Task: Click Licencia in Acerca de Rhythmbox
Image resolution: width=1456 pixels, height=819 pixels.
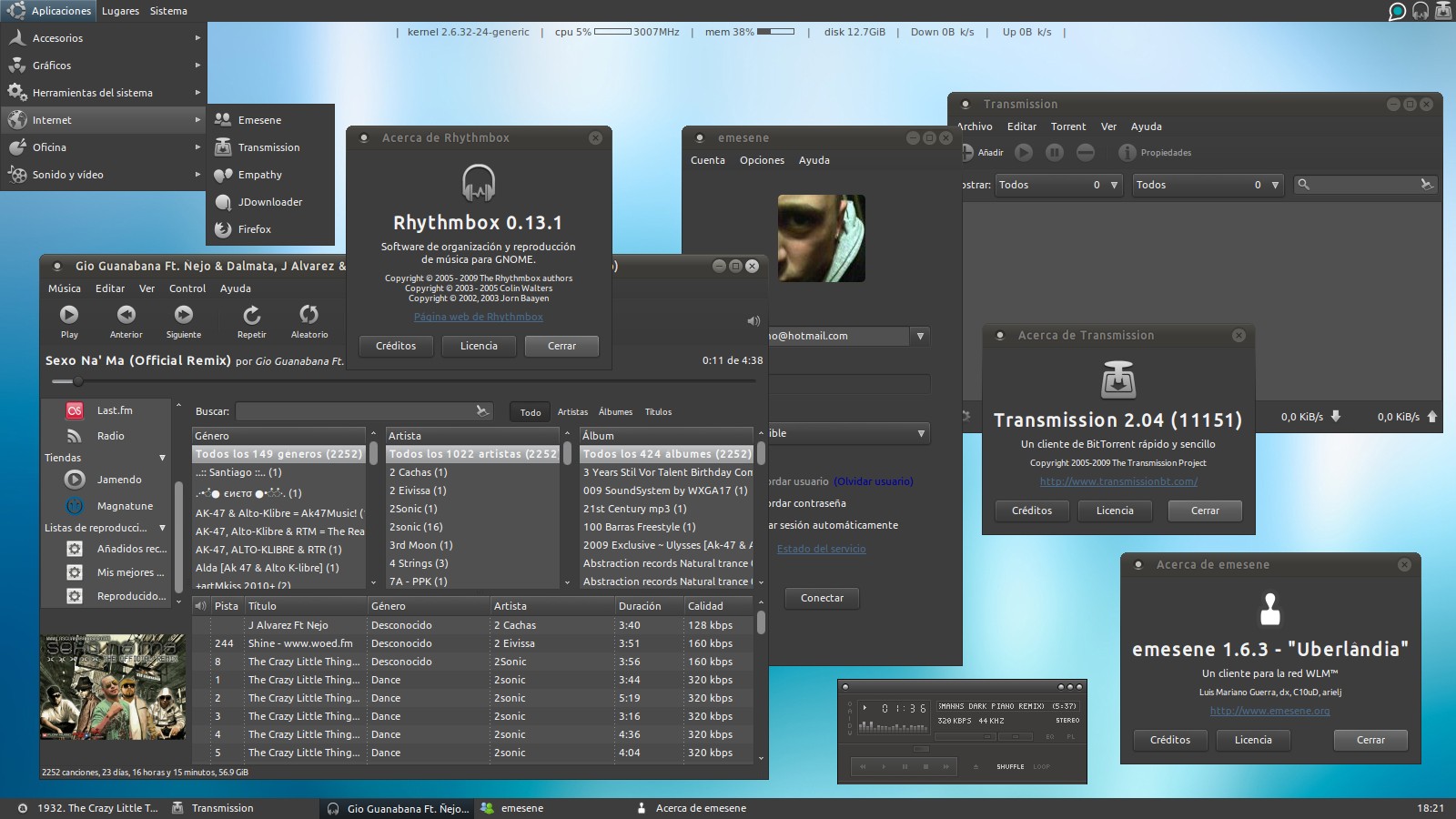Action: (x=479, y=346)
